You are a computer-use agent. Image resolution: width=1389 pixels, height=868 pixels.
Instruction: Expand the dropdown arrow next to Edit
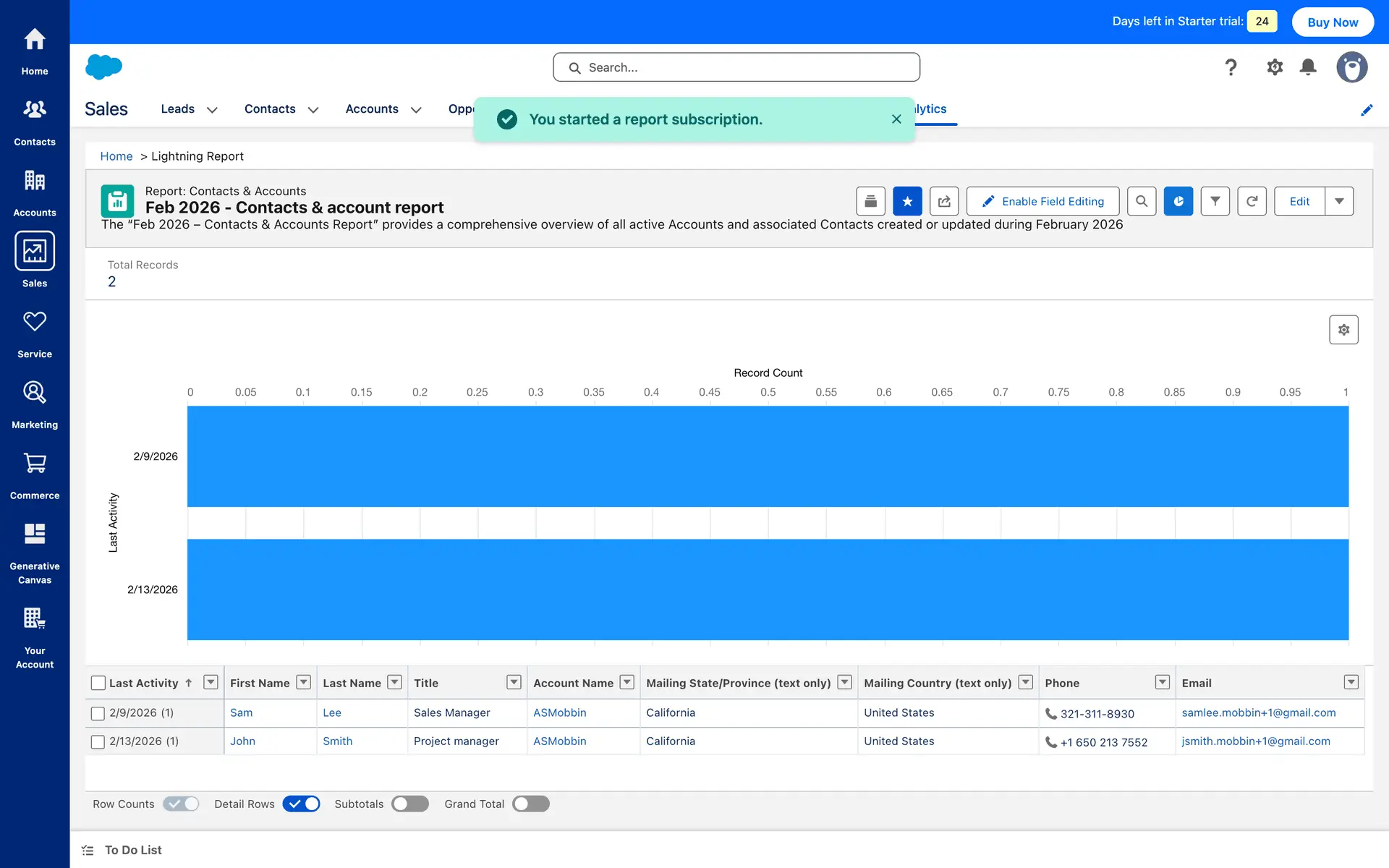tap(1339, 201)
